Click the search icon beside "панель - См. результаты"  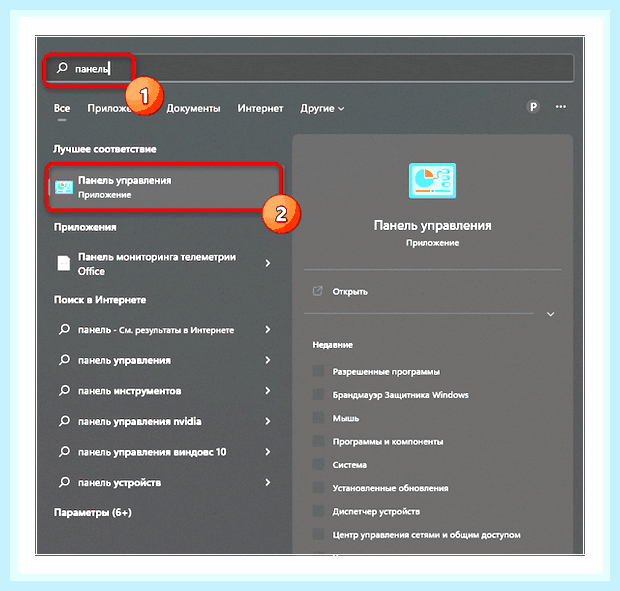(x=64, y=329)
